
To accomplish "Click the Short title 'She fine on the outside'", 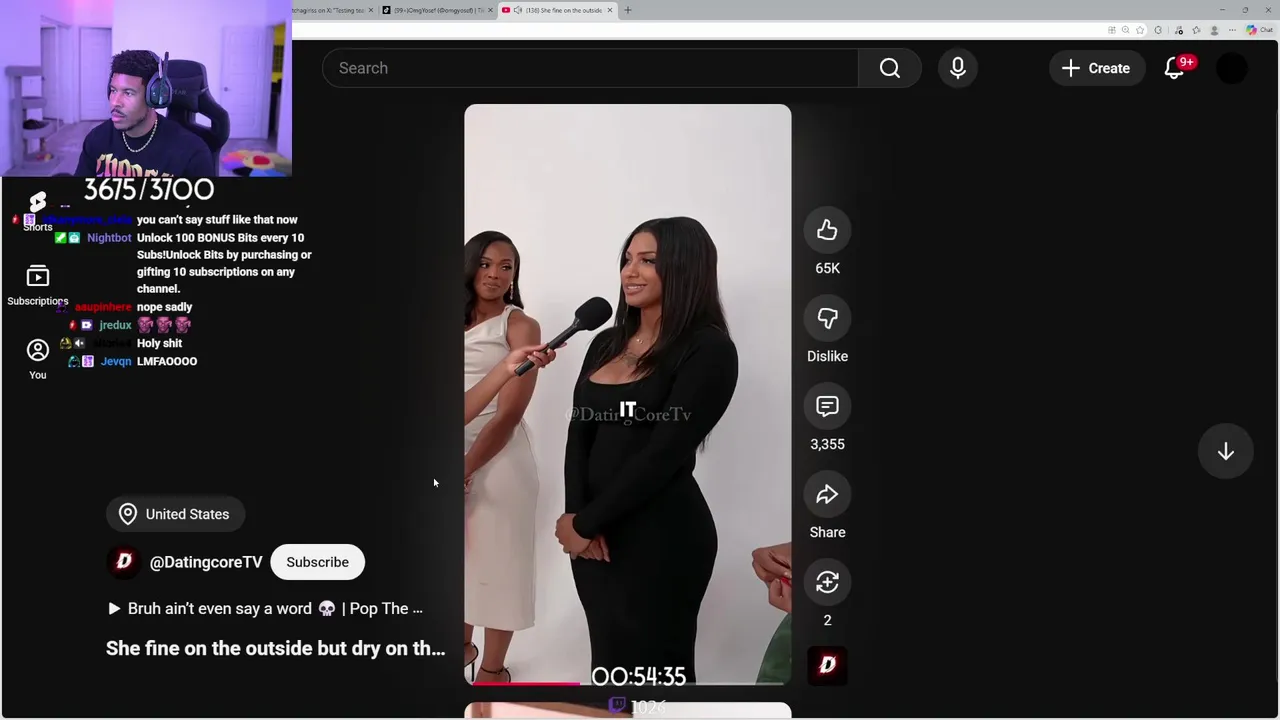I will (275, 648).
